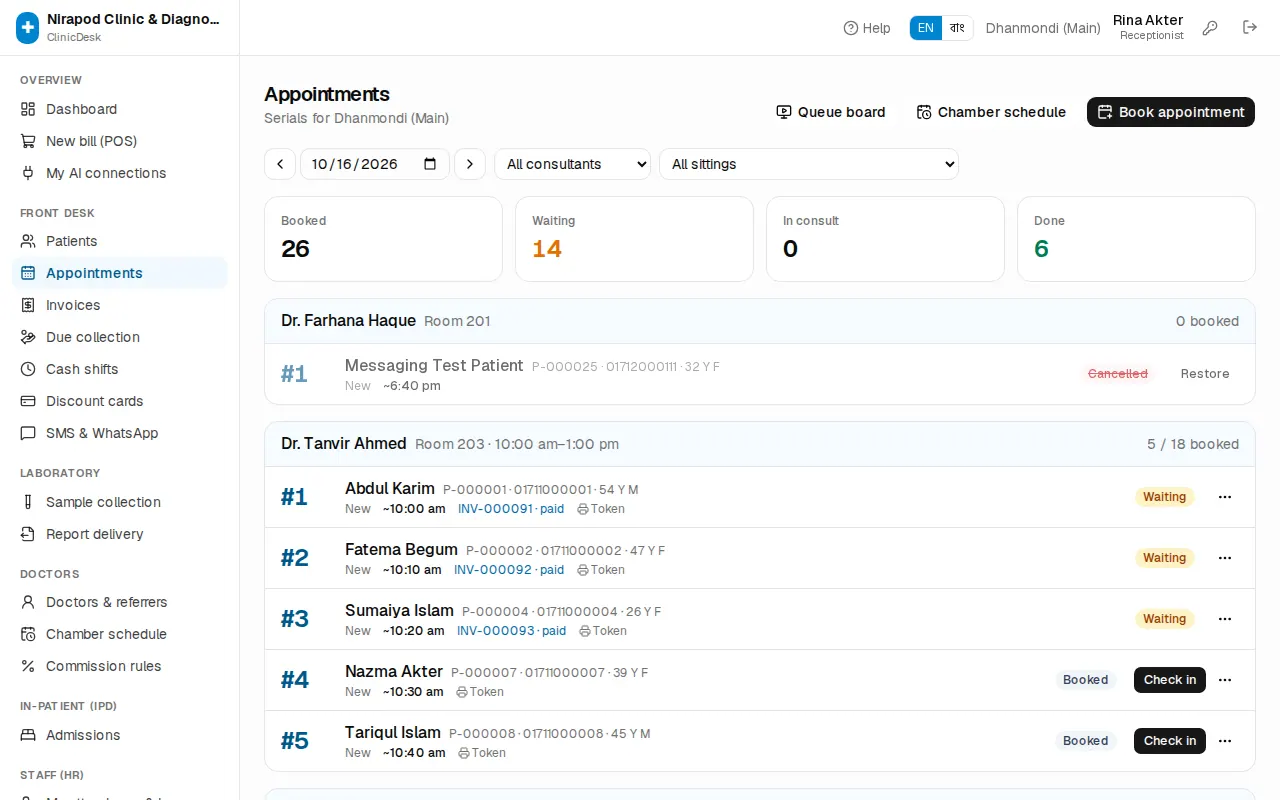This screenshot has height=800, width=1280.
Task: Switch language to EN
Action: [926, 28]
